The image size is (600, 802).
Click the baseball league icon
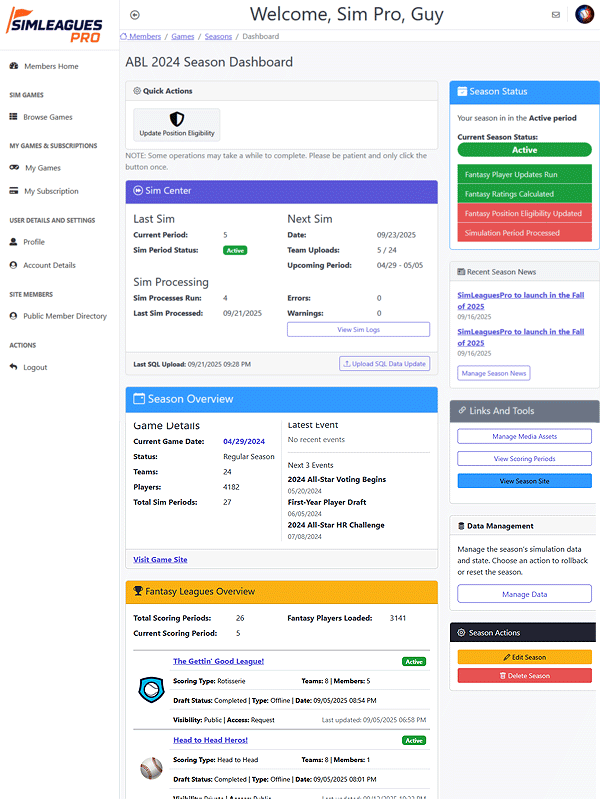(x=150, y=767)
